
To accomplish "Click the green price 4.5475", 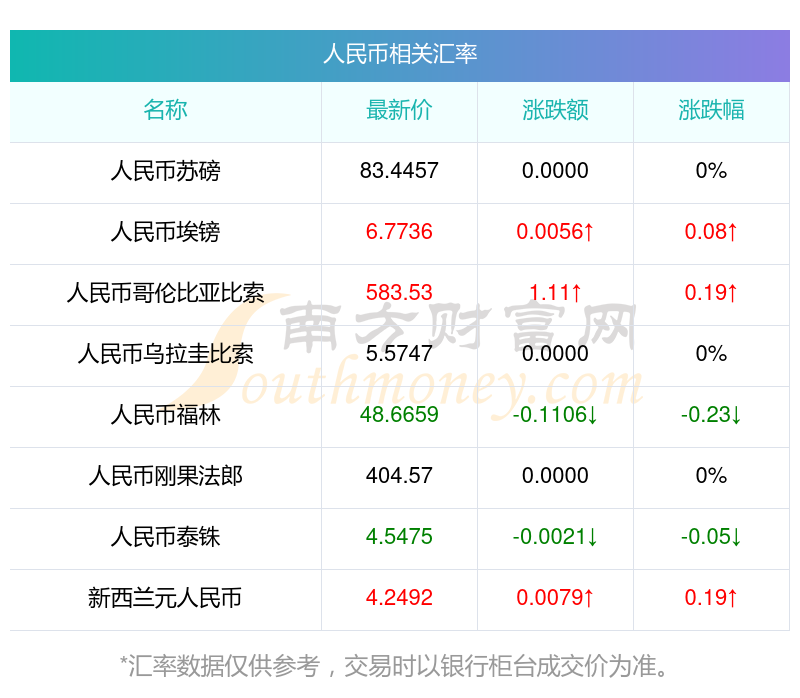I will (399, 537).
